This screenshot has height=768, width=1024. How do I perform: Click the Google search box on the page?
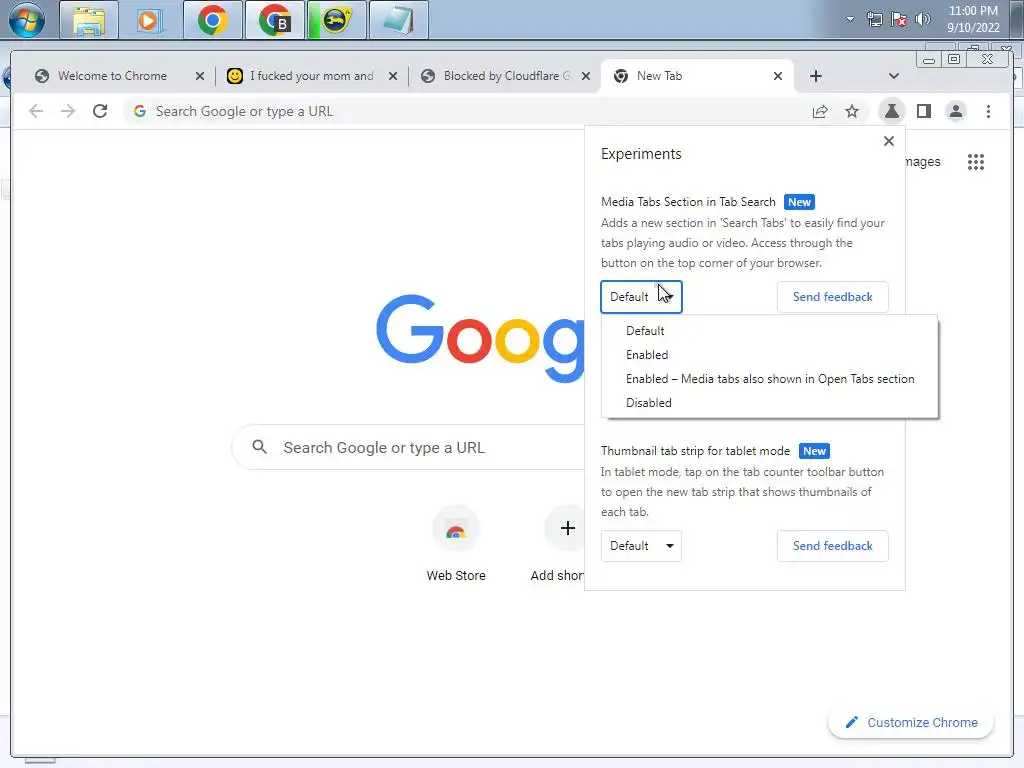[x=408, y=447]
